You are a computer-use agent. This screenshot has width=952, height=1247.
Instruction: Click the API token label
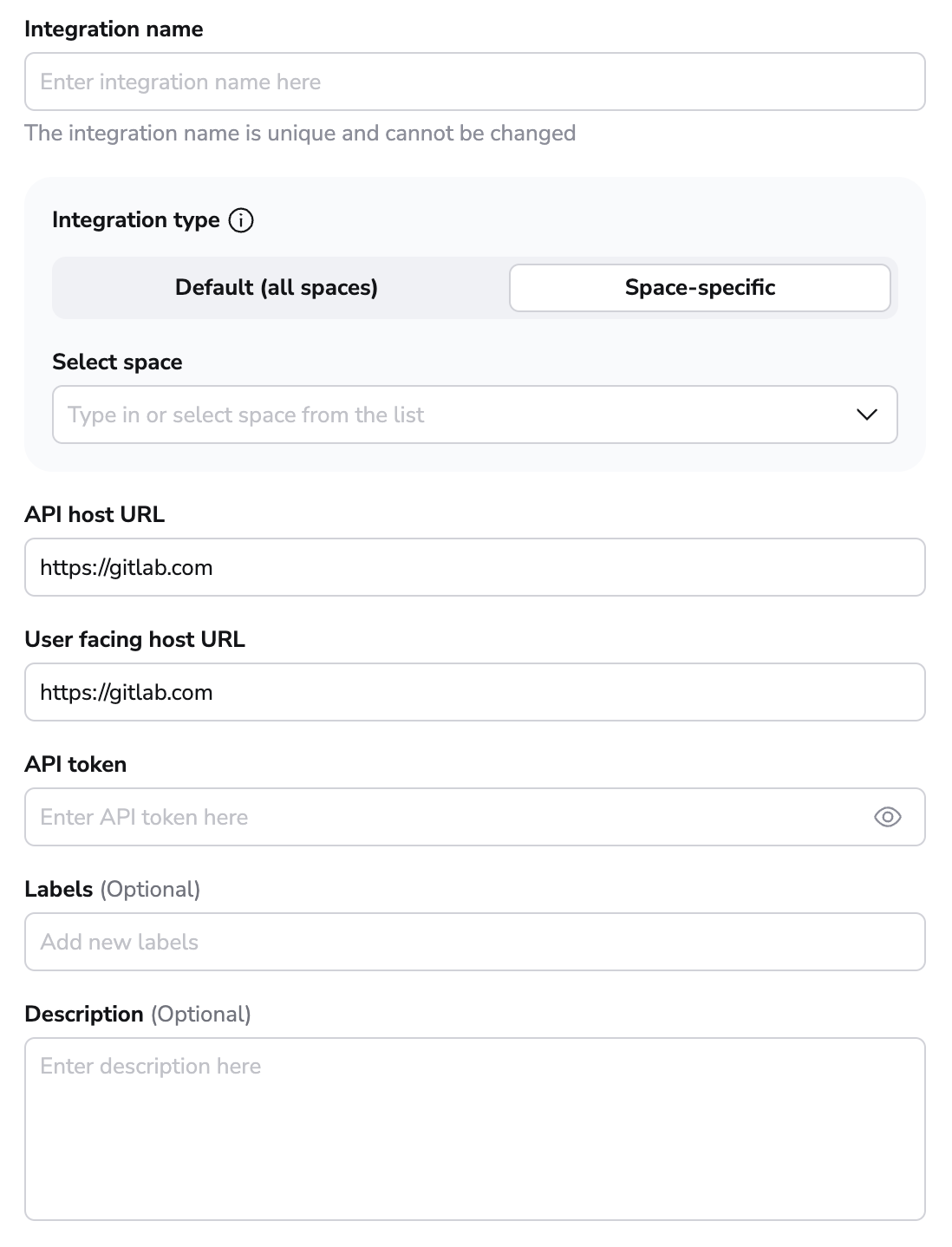tap(75, 764)
